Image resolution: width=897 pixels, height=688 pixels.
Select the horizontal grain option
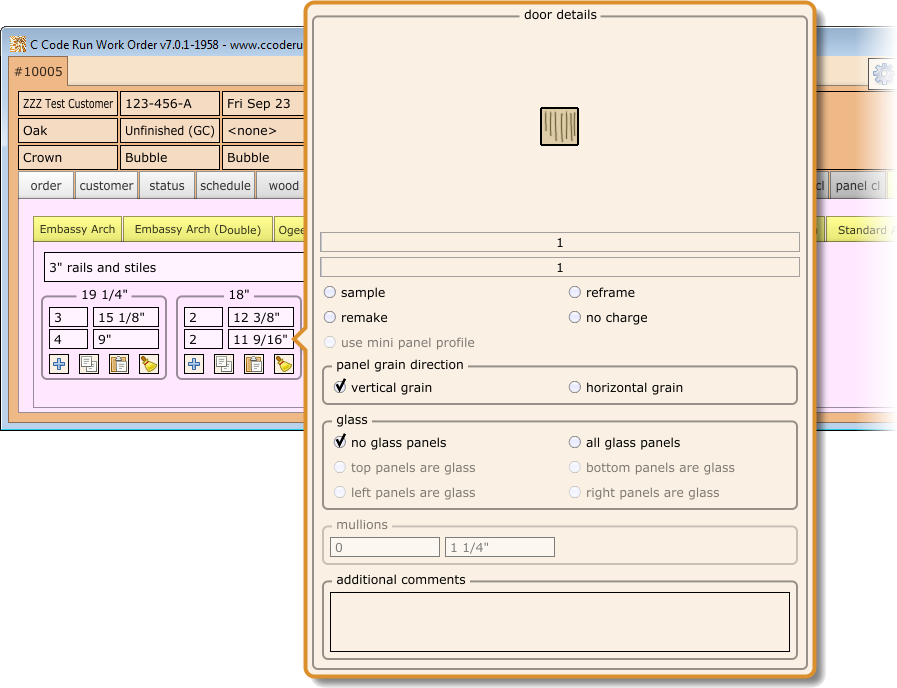pos(575,387)
